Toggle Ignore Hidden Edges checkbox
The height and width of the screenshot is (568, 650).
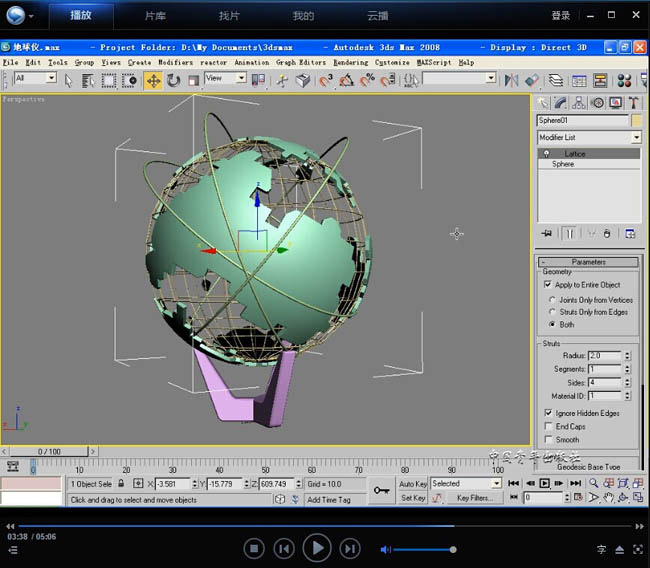548,413
